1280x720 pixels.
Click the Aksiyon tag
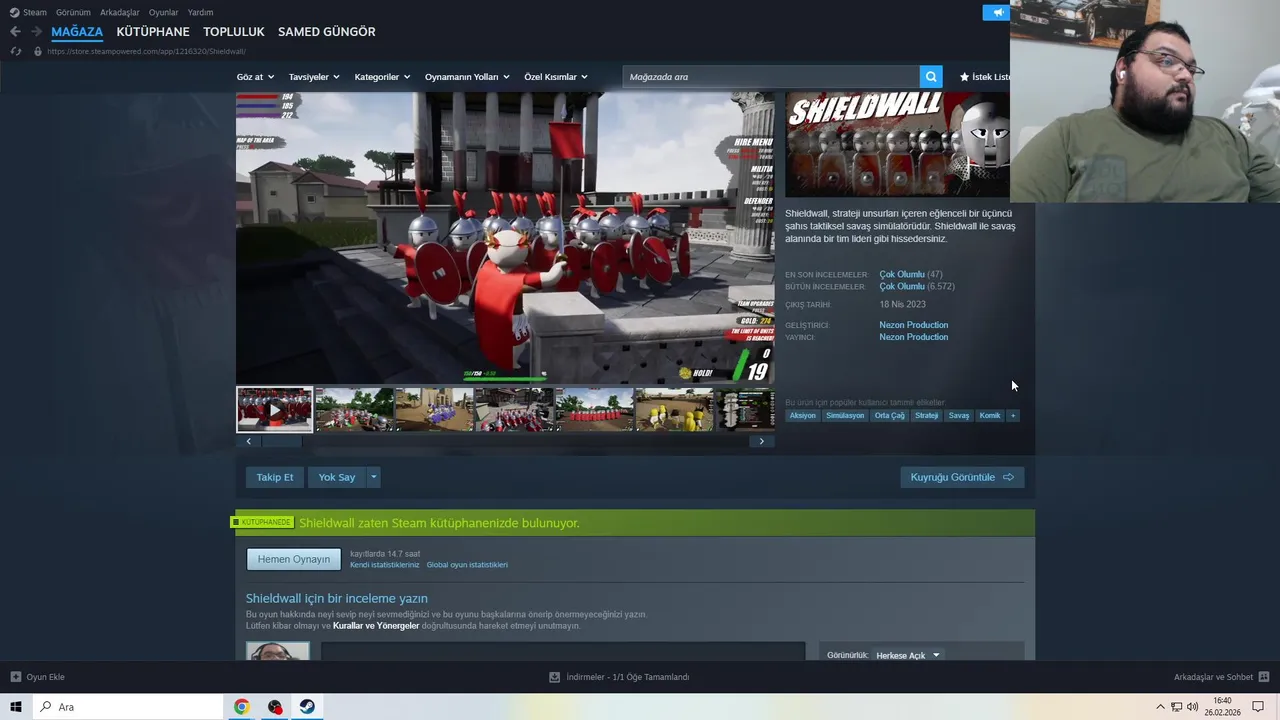pyautogui.click(x=802, y=415)
